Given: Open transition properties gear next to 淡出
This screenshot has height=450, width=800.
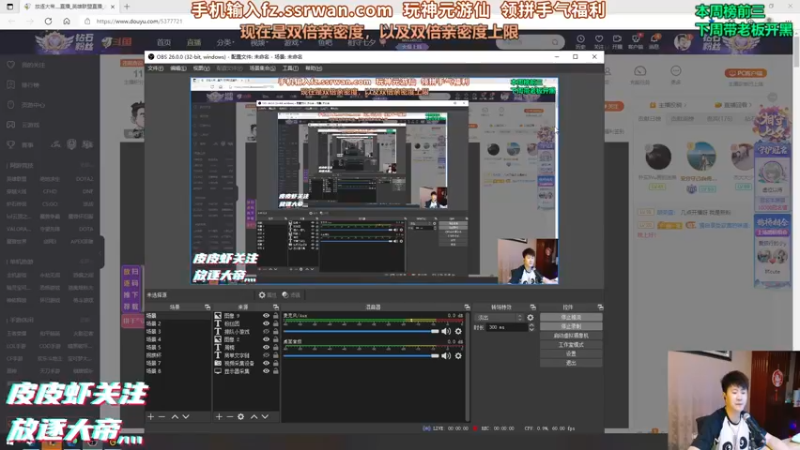Looking at the screenshot, I should (x=531, y=317).
